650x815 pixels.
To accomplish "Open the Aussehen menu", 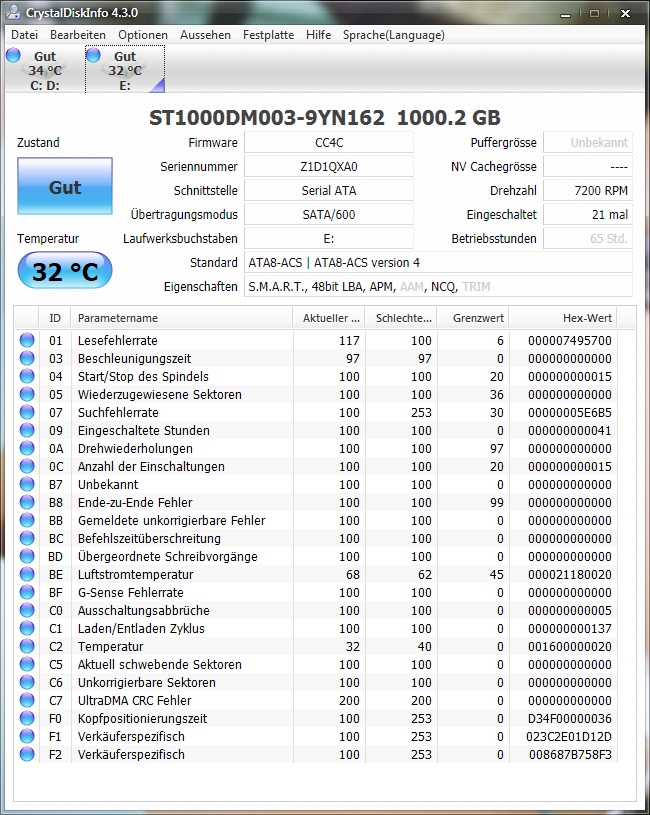I will point(205,35).
